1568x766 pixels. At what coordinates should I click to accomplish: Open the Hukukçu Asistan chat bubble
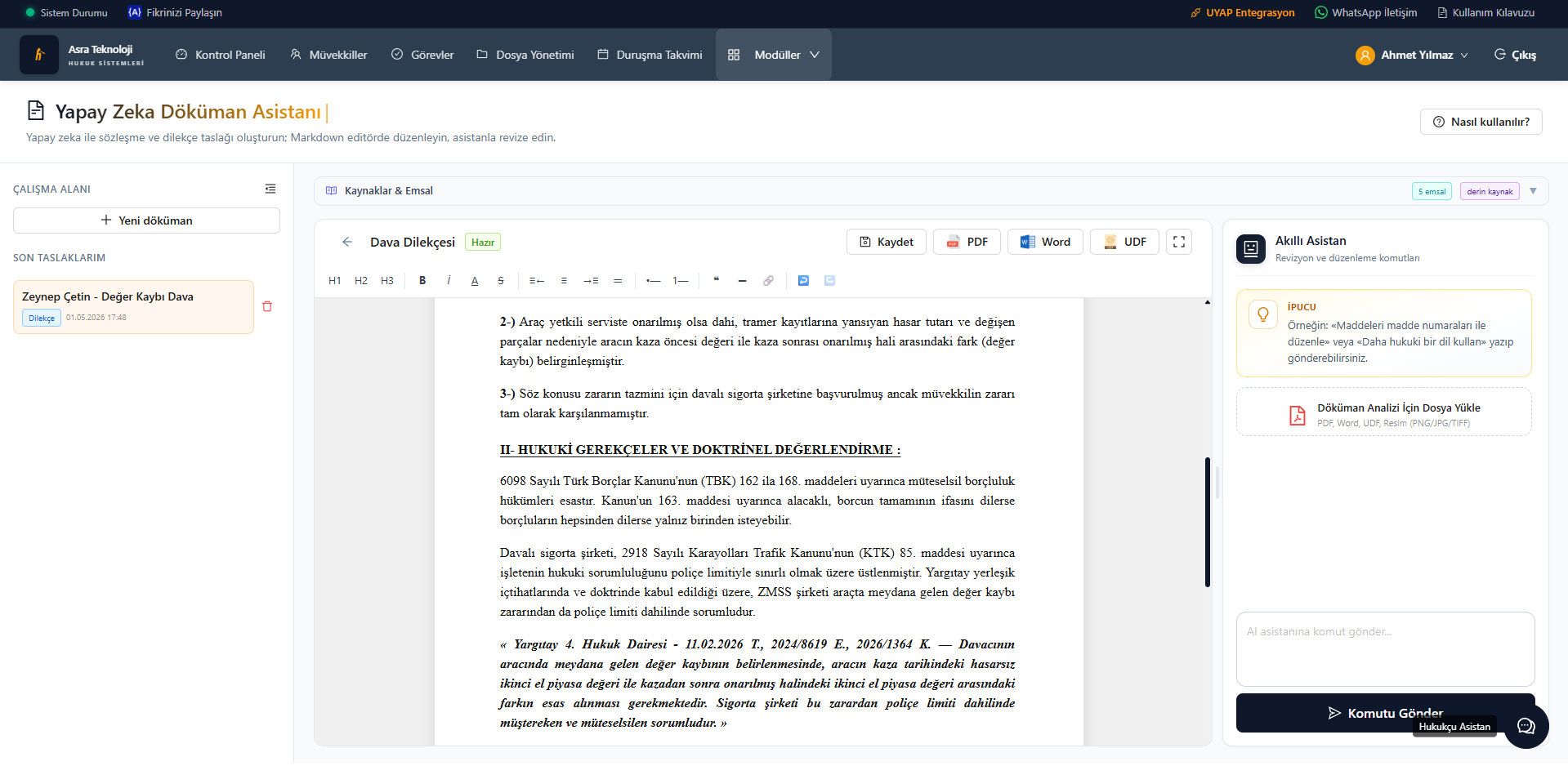pos(1526,726)
